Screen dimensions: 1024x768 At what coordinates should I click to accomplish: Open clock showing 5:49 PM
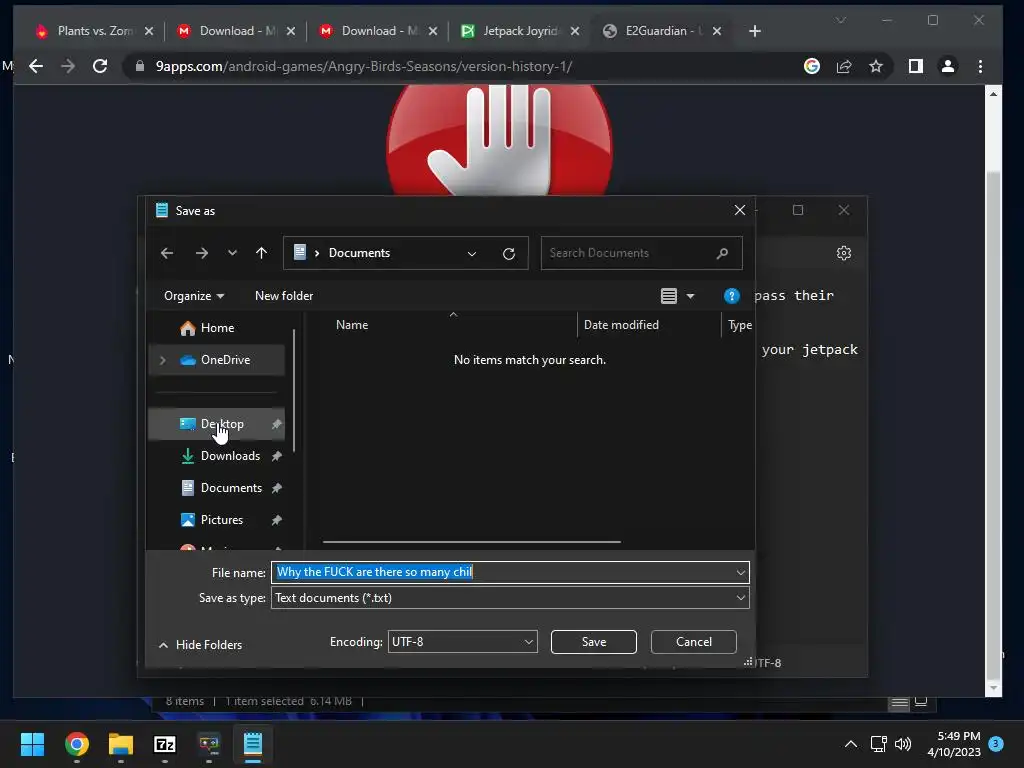click(954, 744)
